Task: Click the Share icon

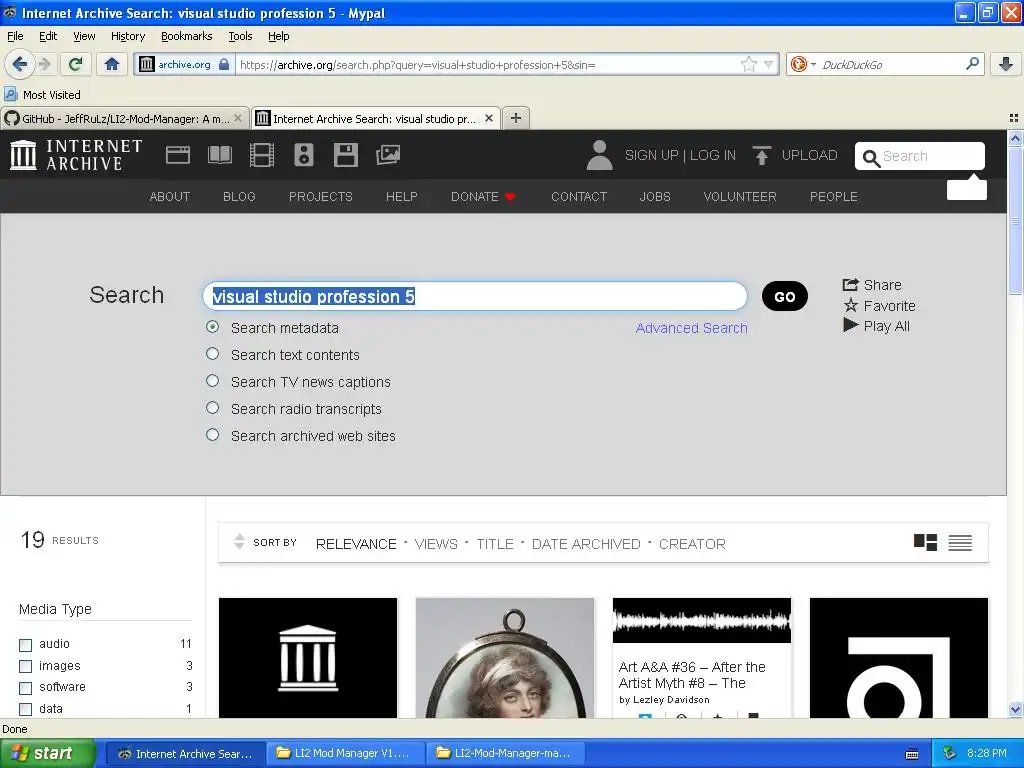Action: (x=850, y=285)
